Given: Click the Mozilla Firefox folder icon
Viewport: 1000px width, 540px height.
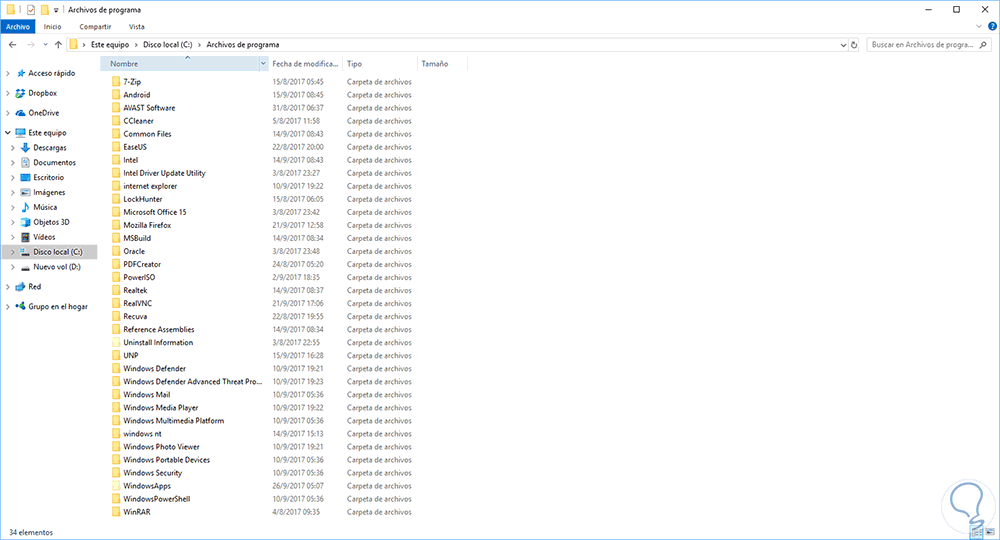Looking at the screenshot, I should [x=115, y=225].
